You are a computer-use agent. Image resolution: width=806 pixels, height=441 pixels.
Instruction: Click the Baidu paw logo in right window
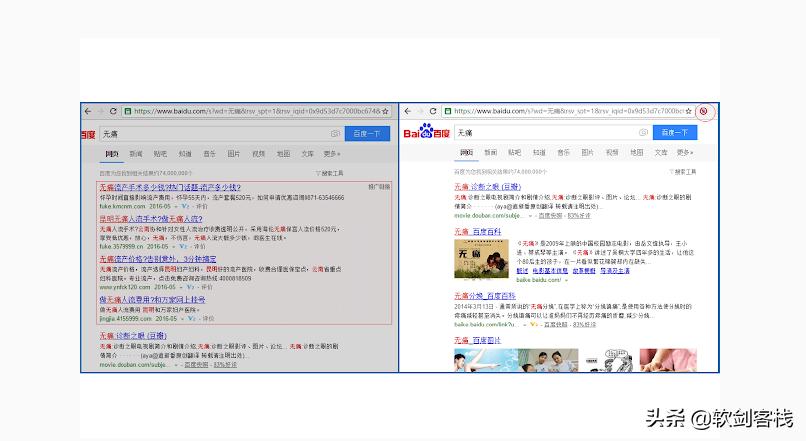click(426, 132)
